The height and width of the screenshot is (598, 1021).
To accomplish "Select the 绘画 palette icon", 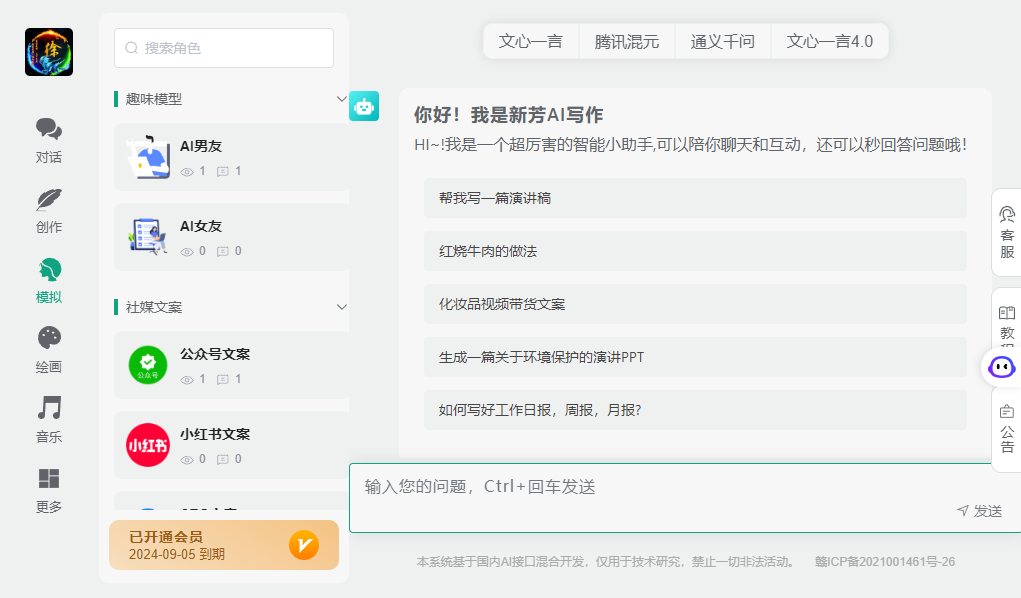I will click(x=48, y=338).
